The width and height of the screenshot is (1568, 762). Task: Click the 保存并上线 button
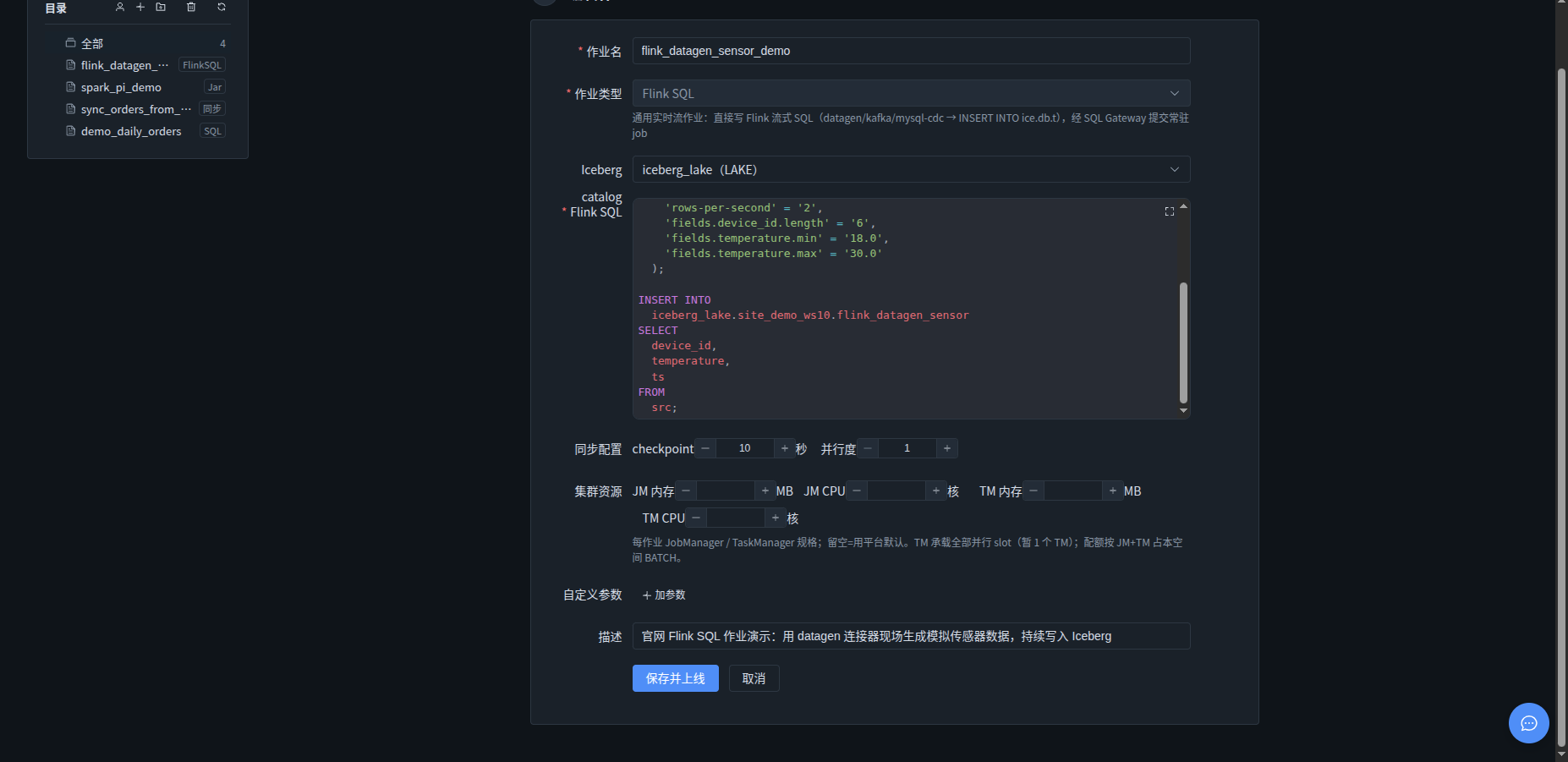(x=676, y=678)
